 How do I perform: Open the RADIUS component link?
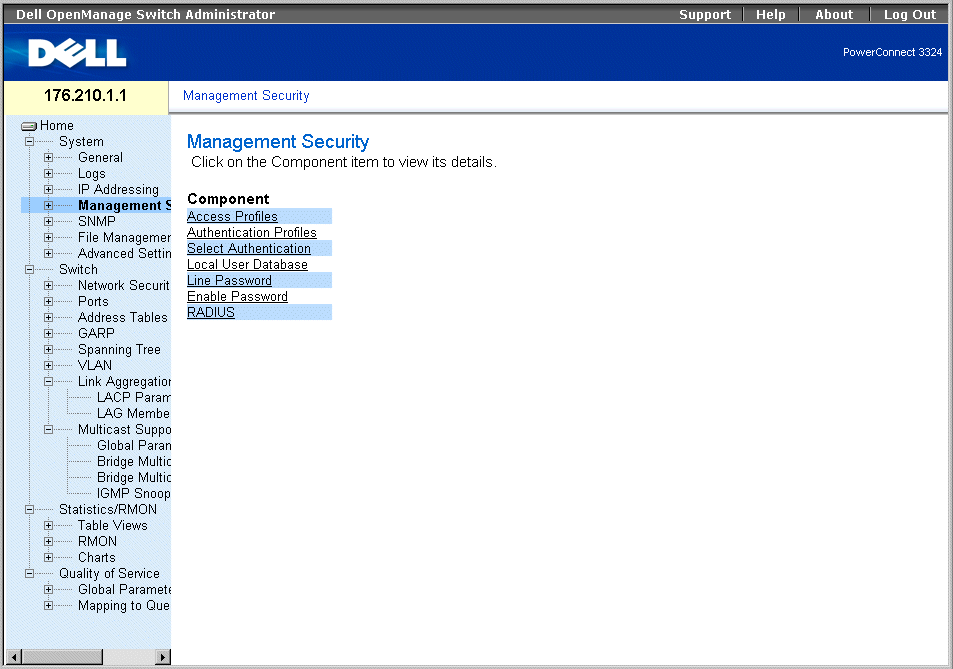(x=211, y=312)
